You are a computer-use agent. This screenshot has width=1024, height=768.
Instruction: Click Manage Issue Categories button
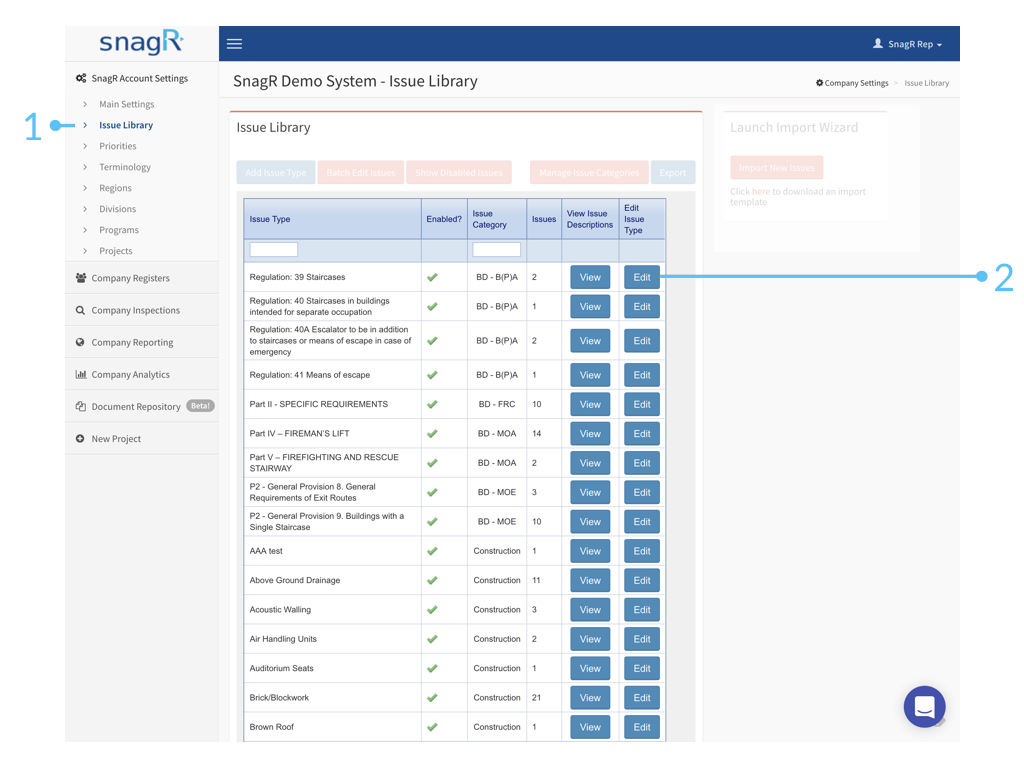pyautogui.click(x=589, y=172)
